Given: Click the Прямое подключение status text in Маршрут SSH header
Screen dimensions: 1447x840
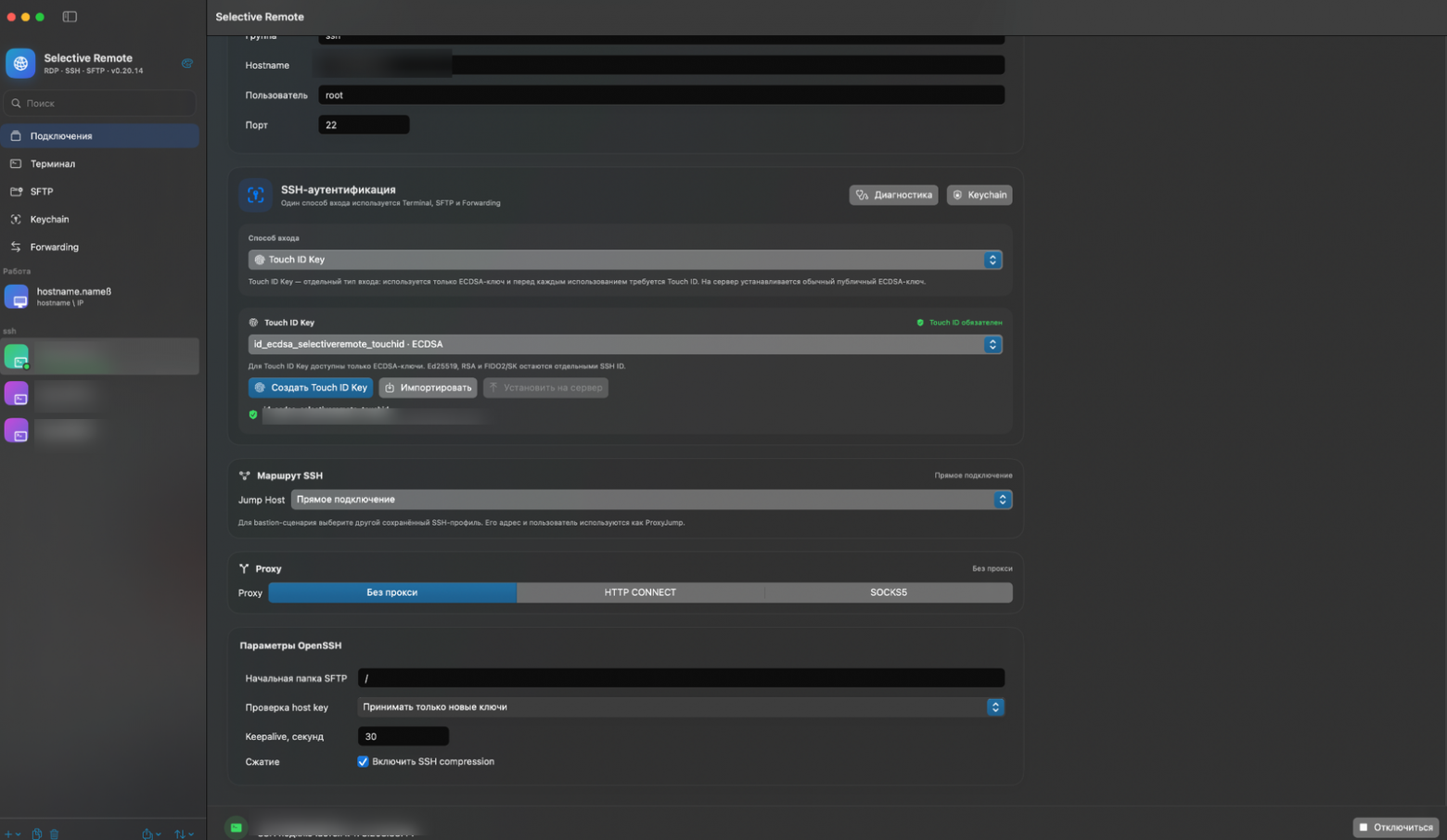Looking at the screenshot, I should 973,476.
